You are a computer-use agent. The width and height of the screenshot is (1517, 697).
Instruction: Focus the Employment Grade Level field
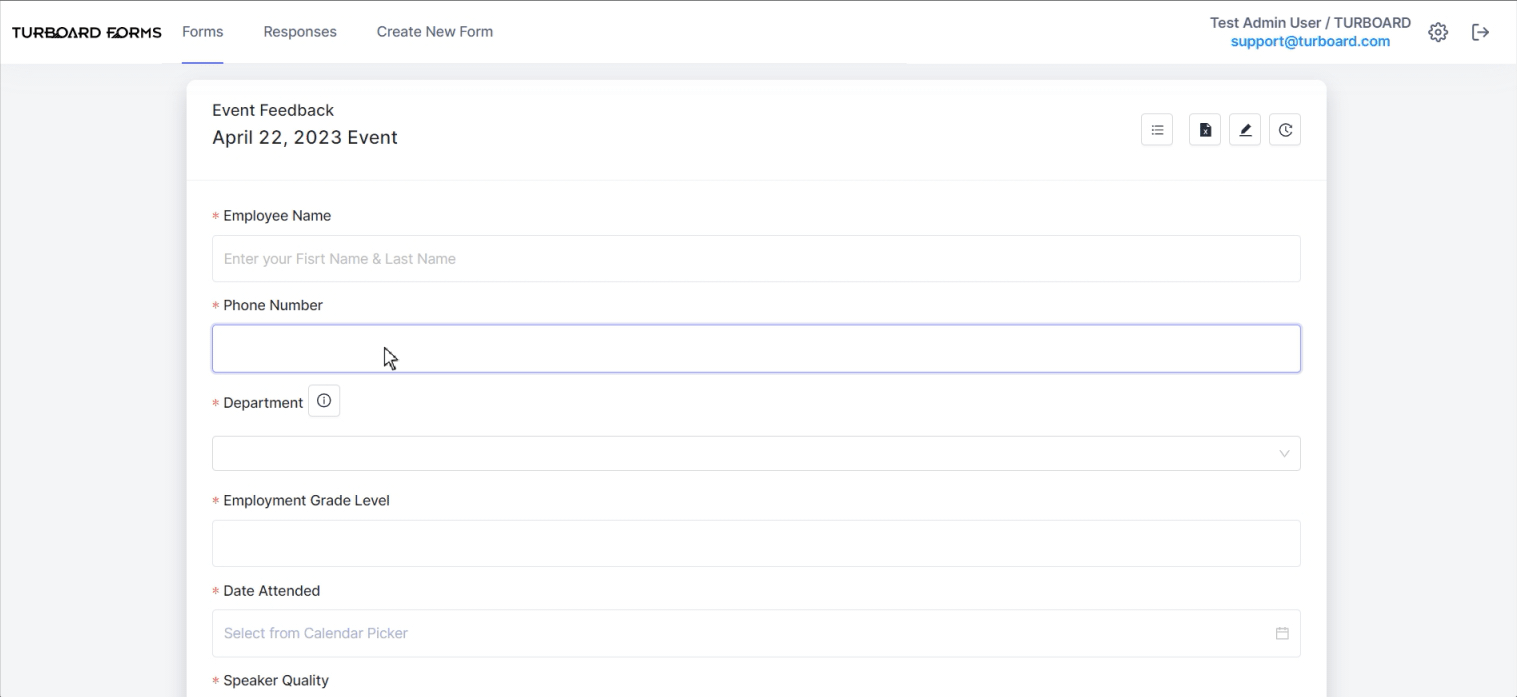[756, 543]
